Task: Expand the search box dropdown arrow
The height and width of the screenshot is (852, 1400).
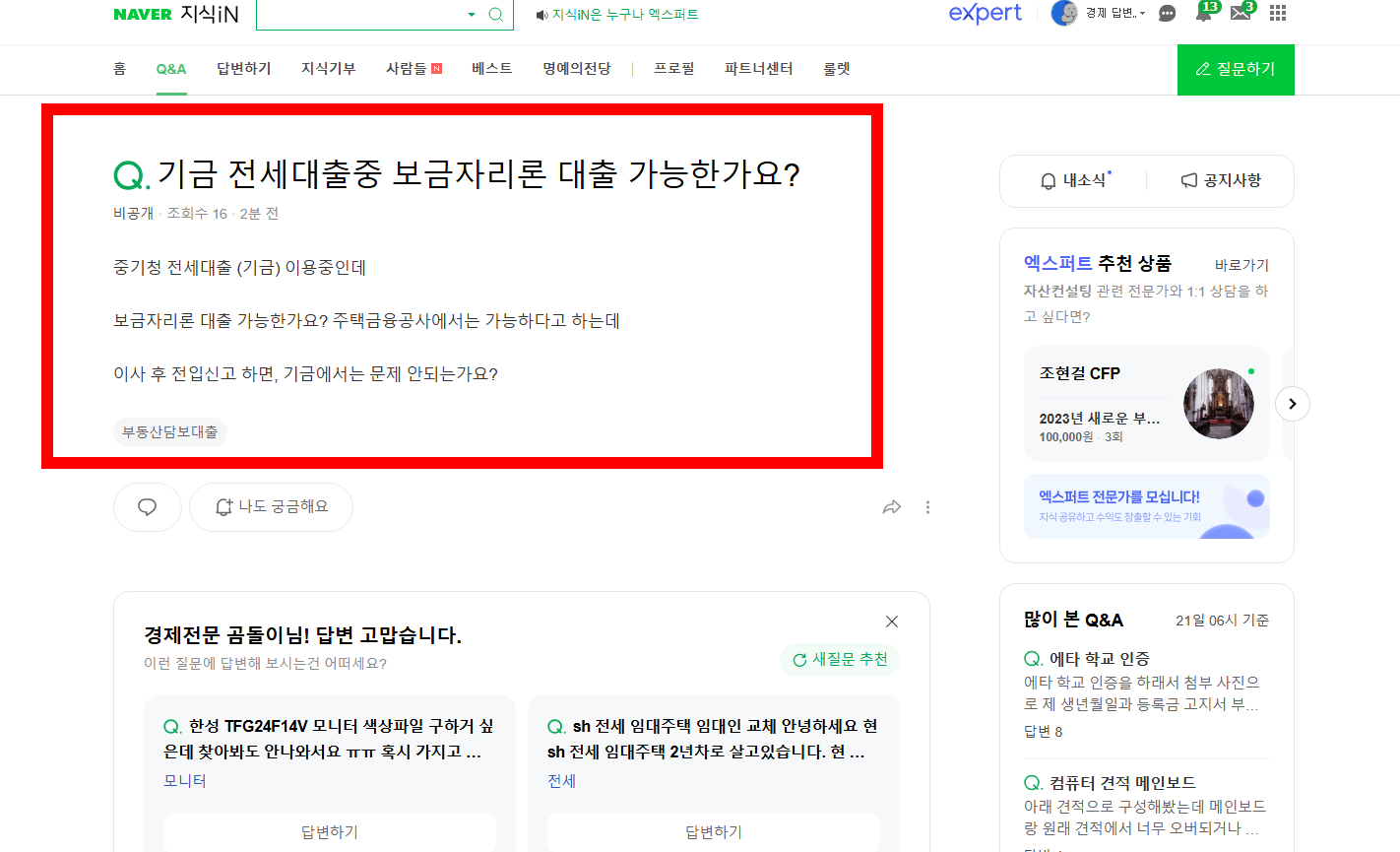Action: click(x=472, y=15)
